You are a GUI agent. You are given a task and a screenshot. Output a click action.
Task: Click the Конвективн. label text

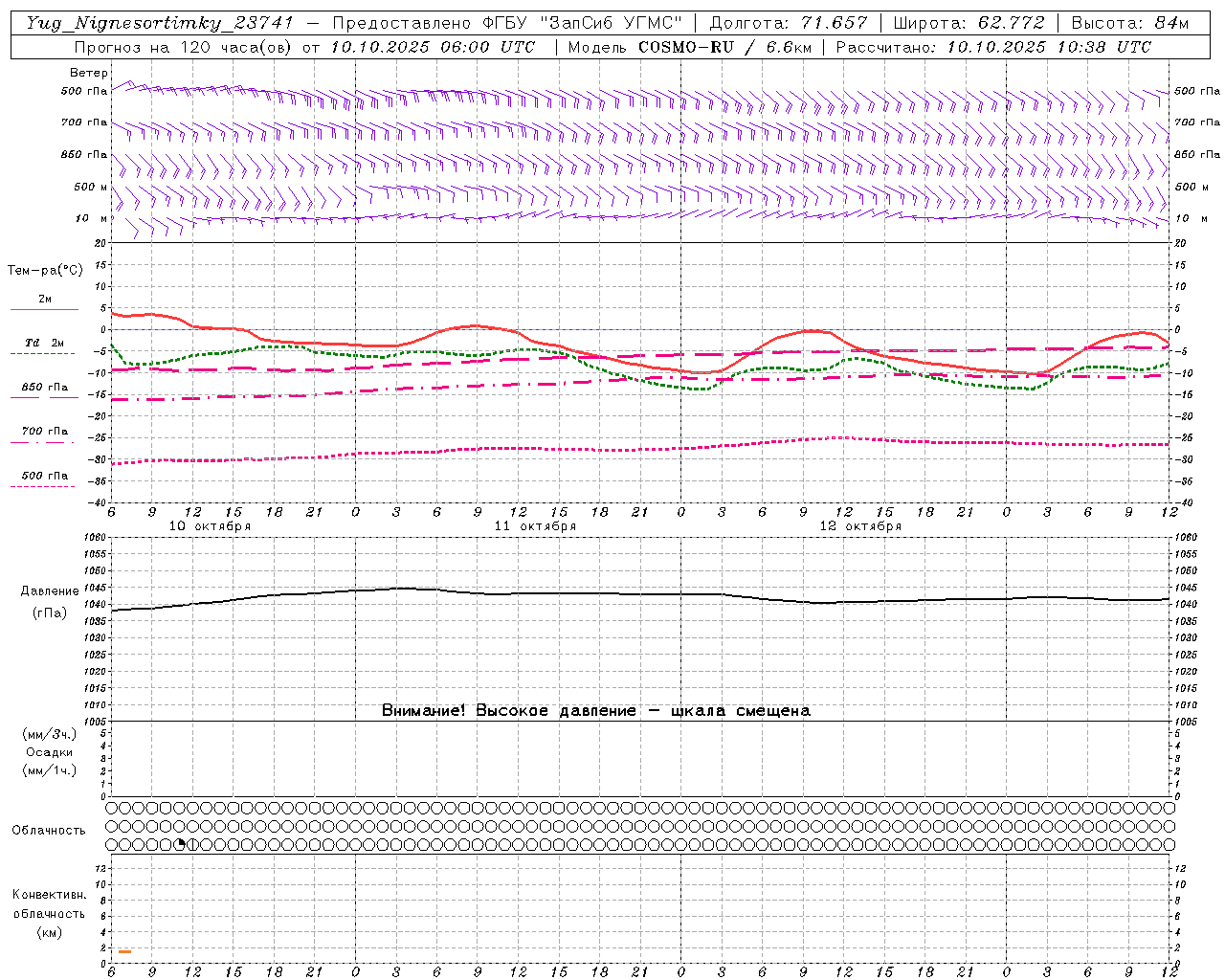pos(49,895)
